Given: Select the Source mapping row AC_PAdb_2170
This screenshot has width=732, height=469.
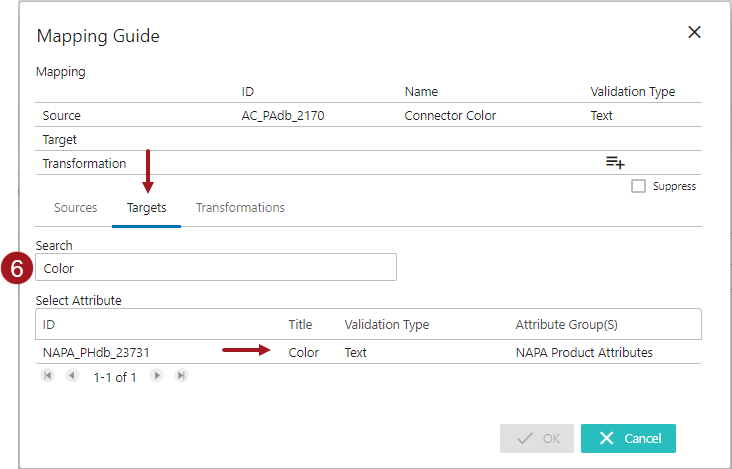Looking at the screenshot, I should click(283, 115).
